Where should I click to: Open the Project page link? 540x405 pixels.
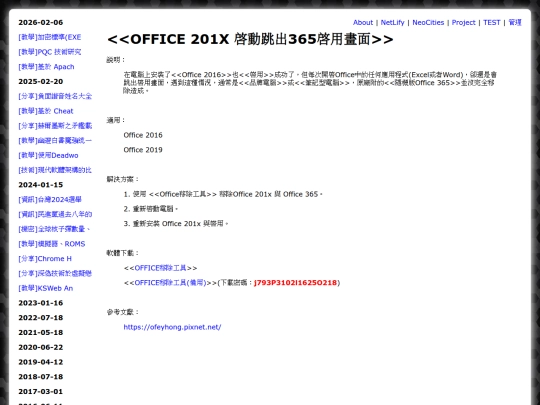click(x=464, y=22)
